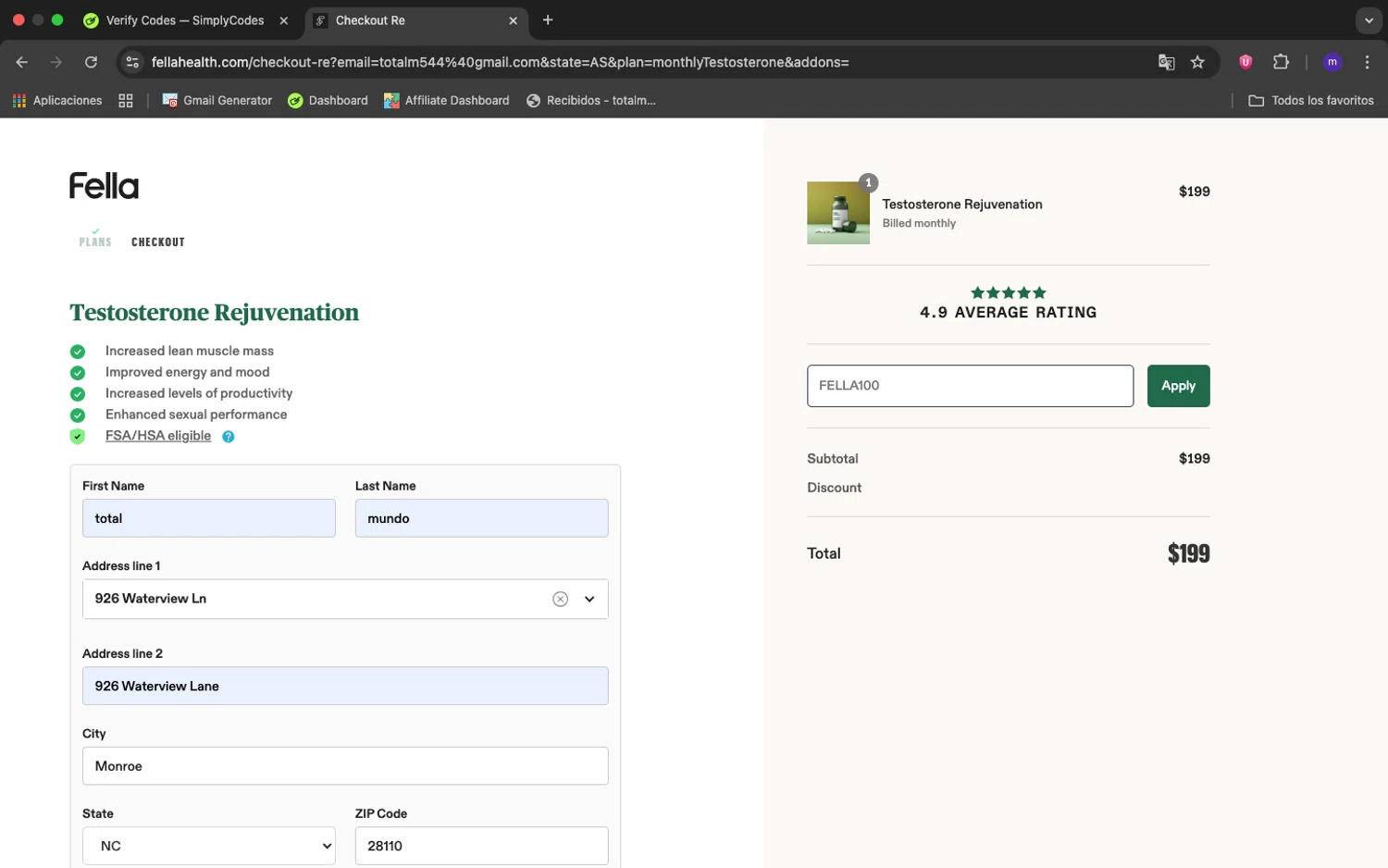This screenshot has width=1388, height=868.
Task: Click the promo code field with FELLA100
Action: tap(970, 386)
